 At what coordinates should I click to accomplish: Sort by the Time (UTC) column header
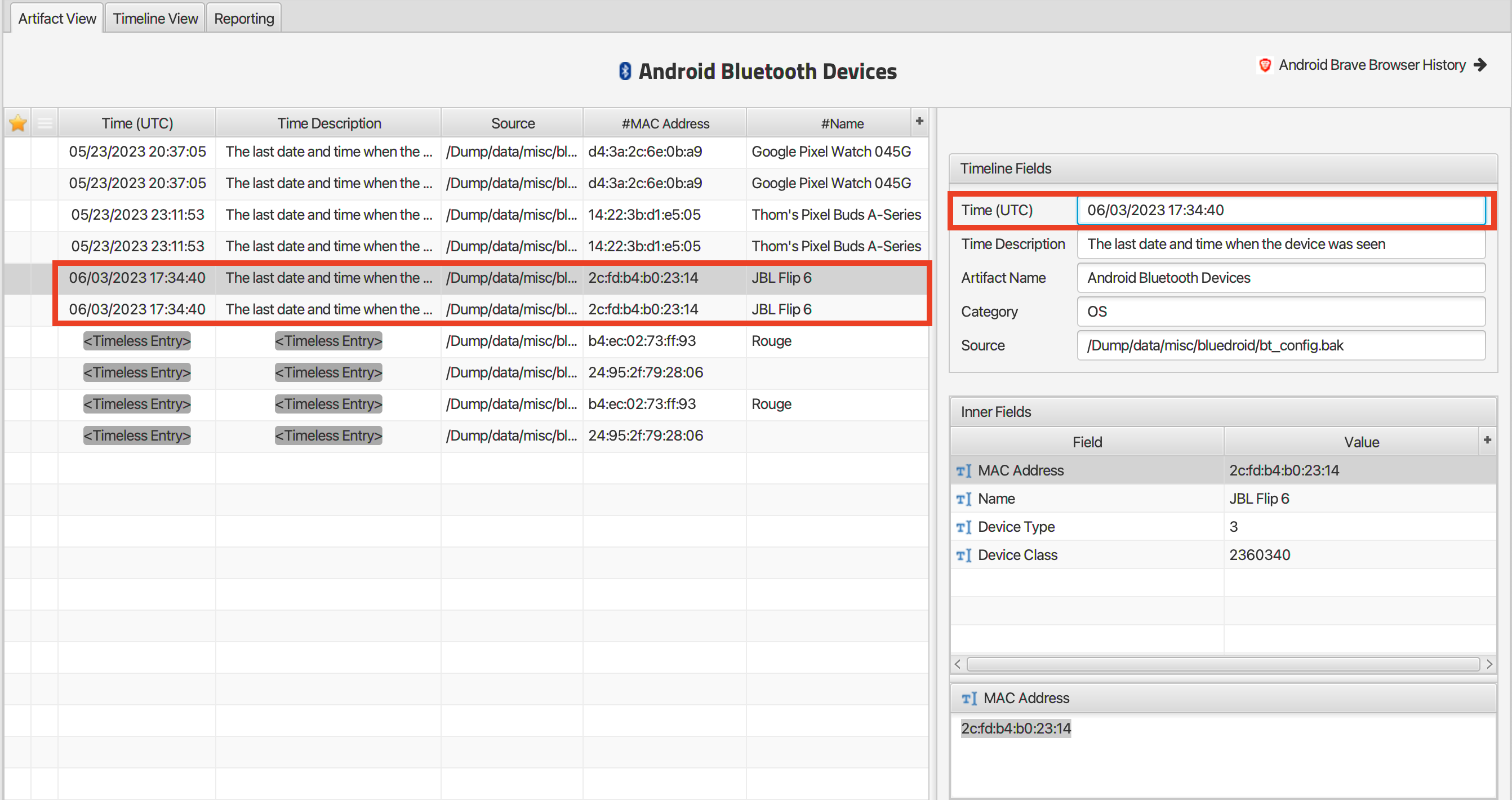point(137,123)
